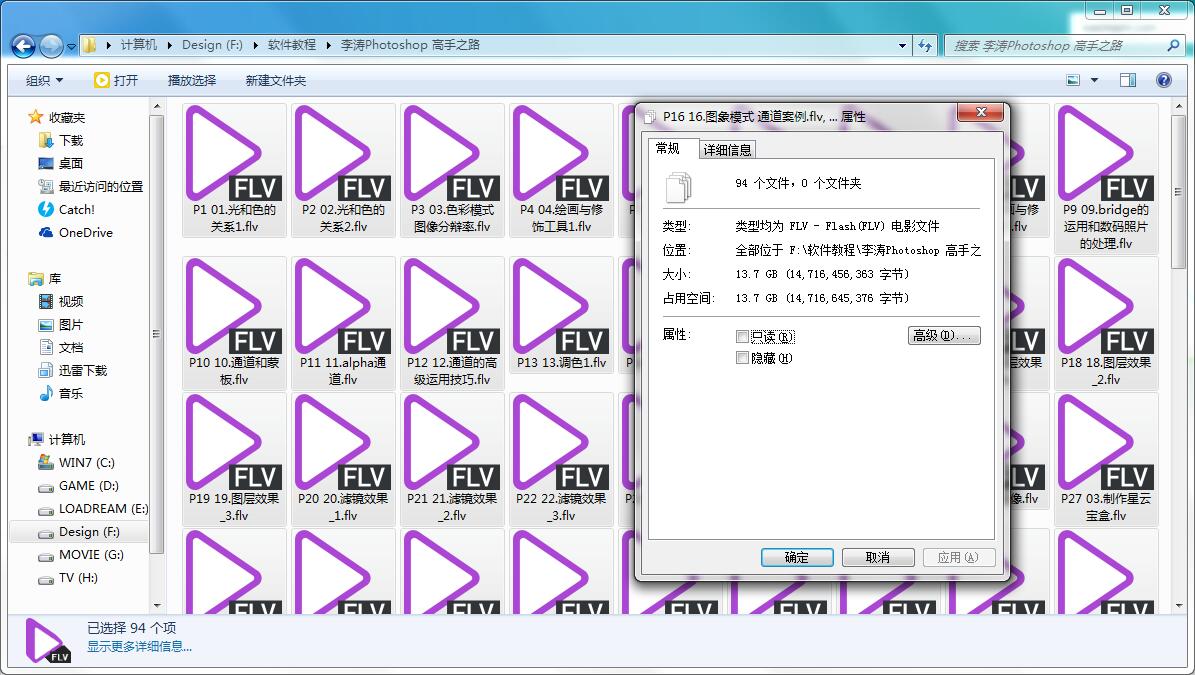Screen dimensions: 1195x675
Task: Open OneDrive from the sidebar
Action: click(x=86, y=232)
